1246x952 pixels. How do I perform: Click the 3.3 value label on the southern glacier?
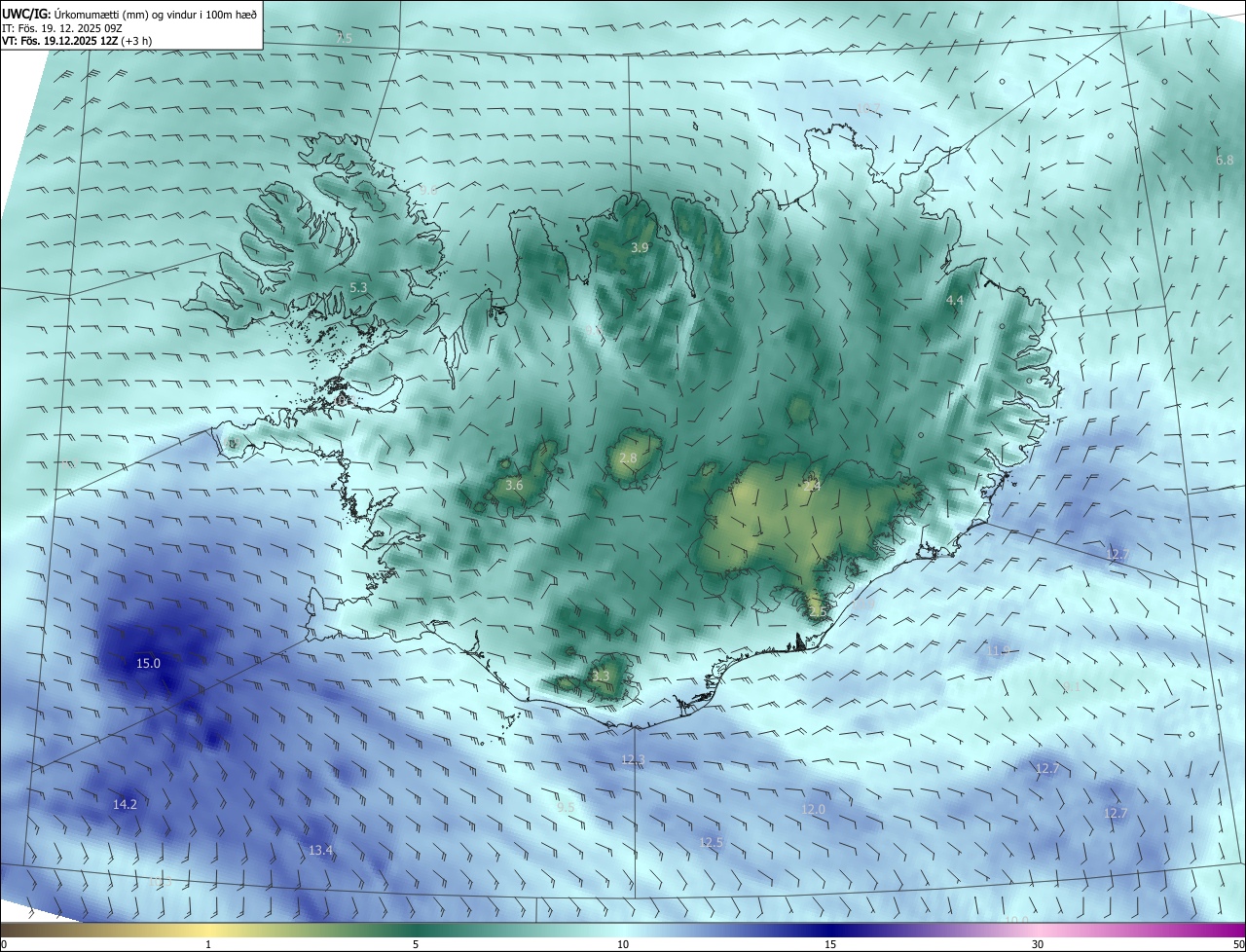tap(601, 676)
